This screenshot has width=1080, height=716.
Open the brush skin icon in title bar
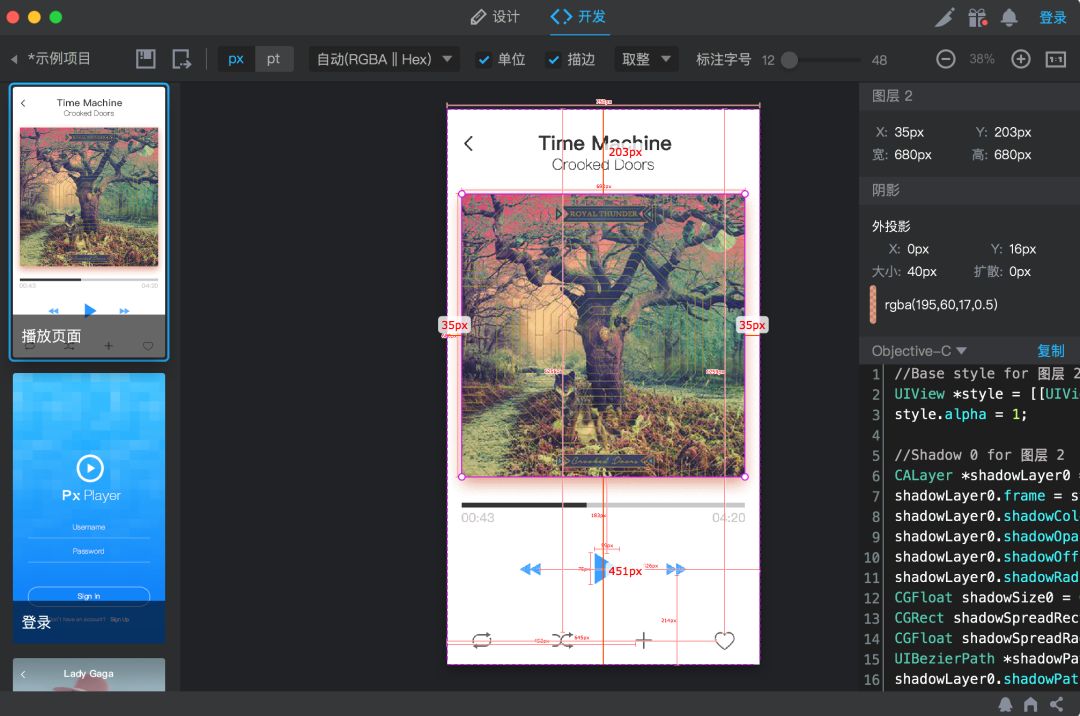944,17
